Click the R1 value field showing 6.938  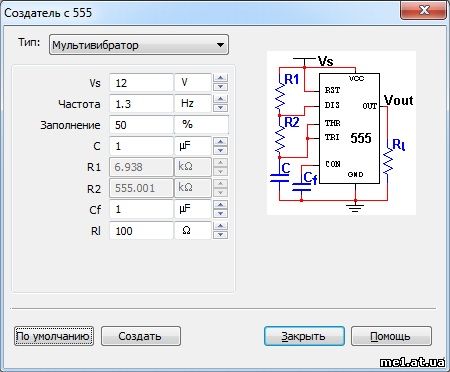tap(141, 167)
